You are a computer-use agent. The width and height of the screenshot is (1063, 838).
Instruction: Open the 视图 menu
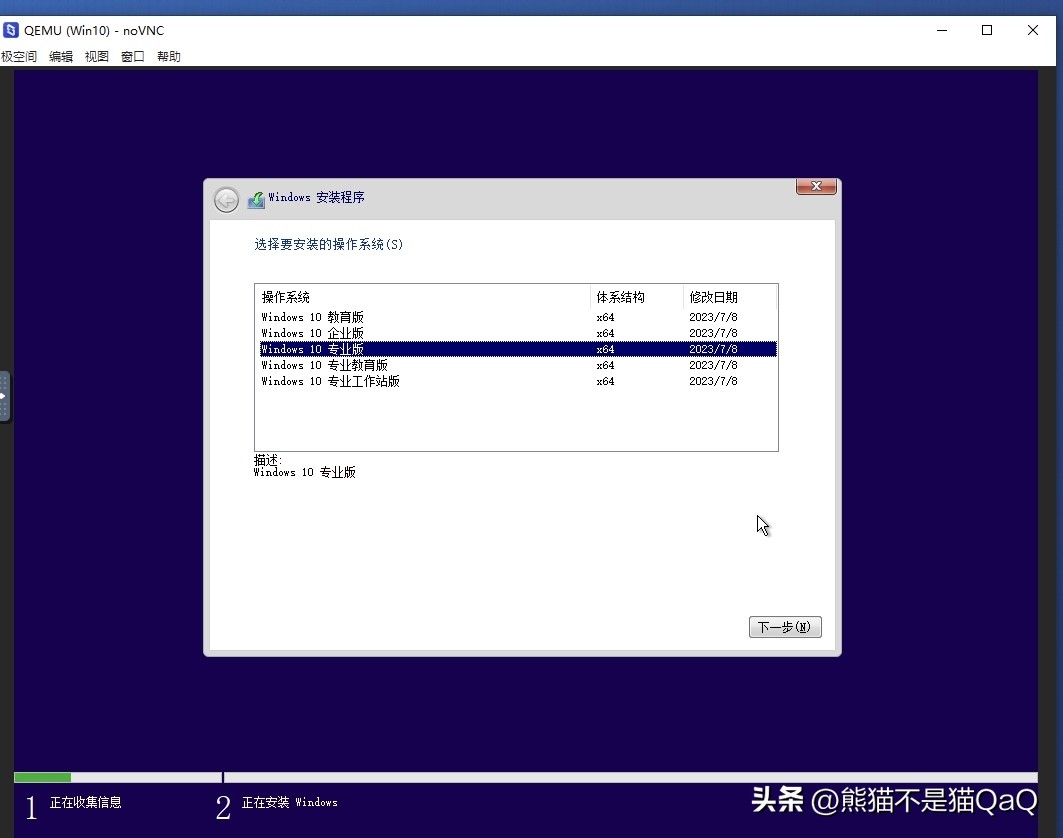coord(97,56)
